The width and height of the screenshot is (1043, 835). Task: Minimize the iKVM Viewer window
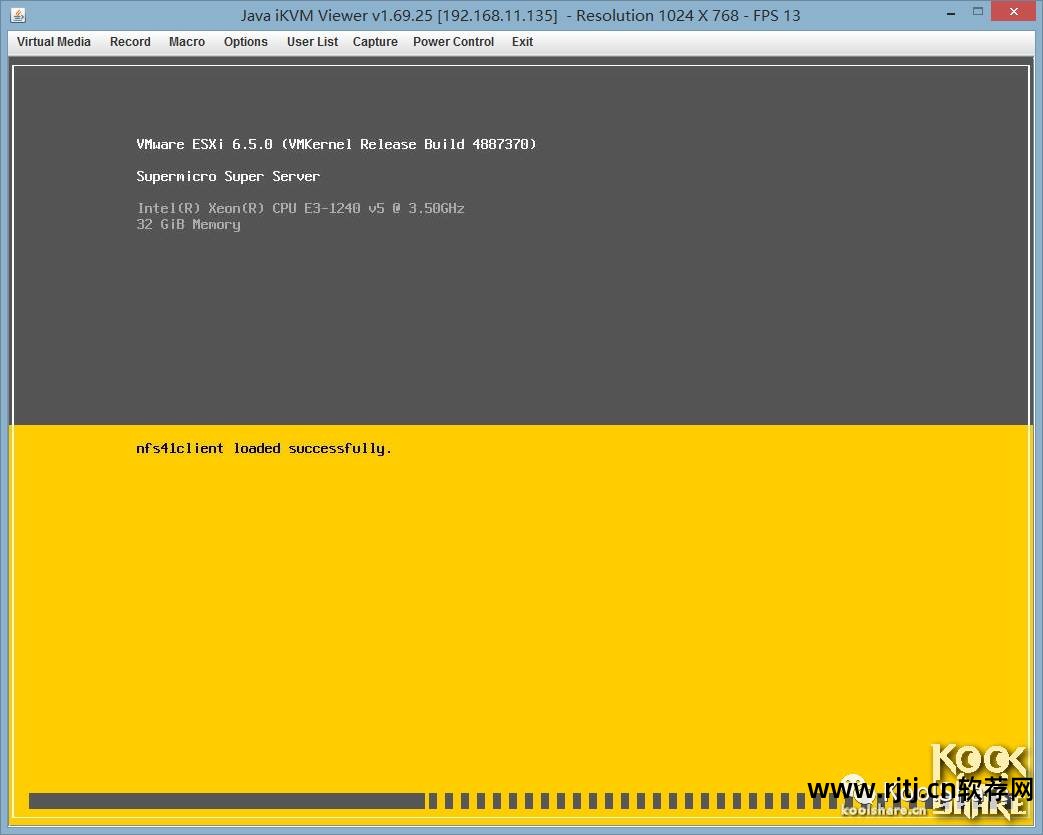(951, 13)
